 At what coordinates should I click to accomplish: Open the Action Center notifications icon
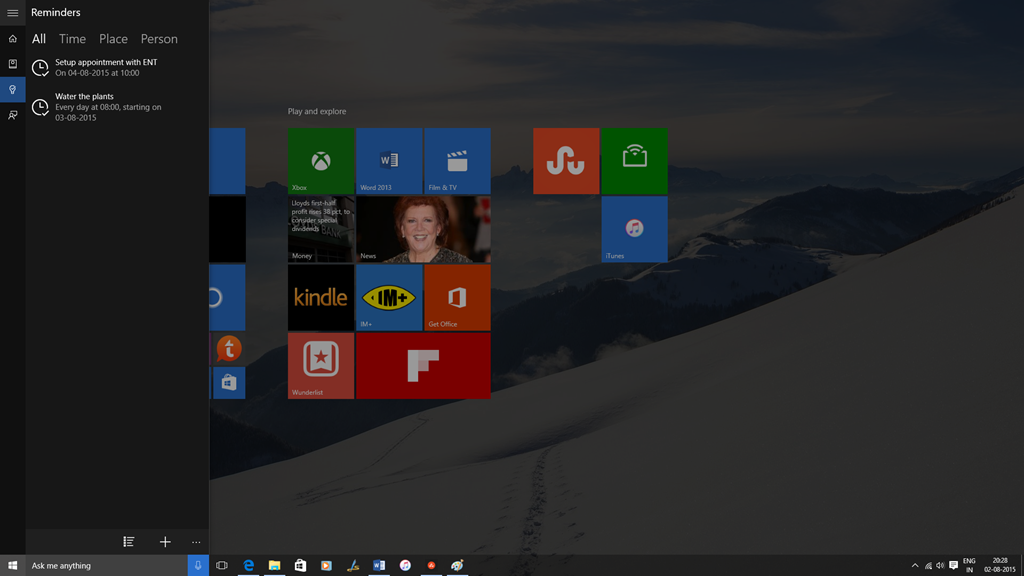953,566
